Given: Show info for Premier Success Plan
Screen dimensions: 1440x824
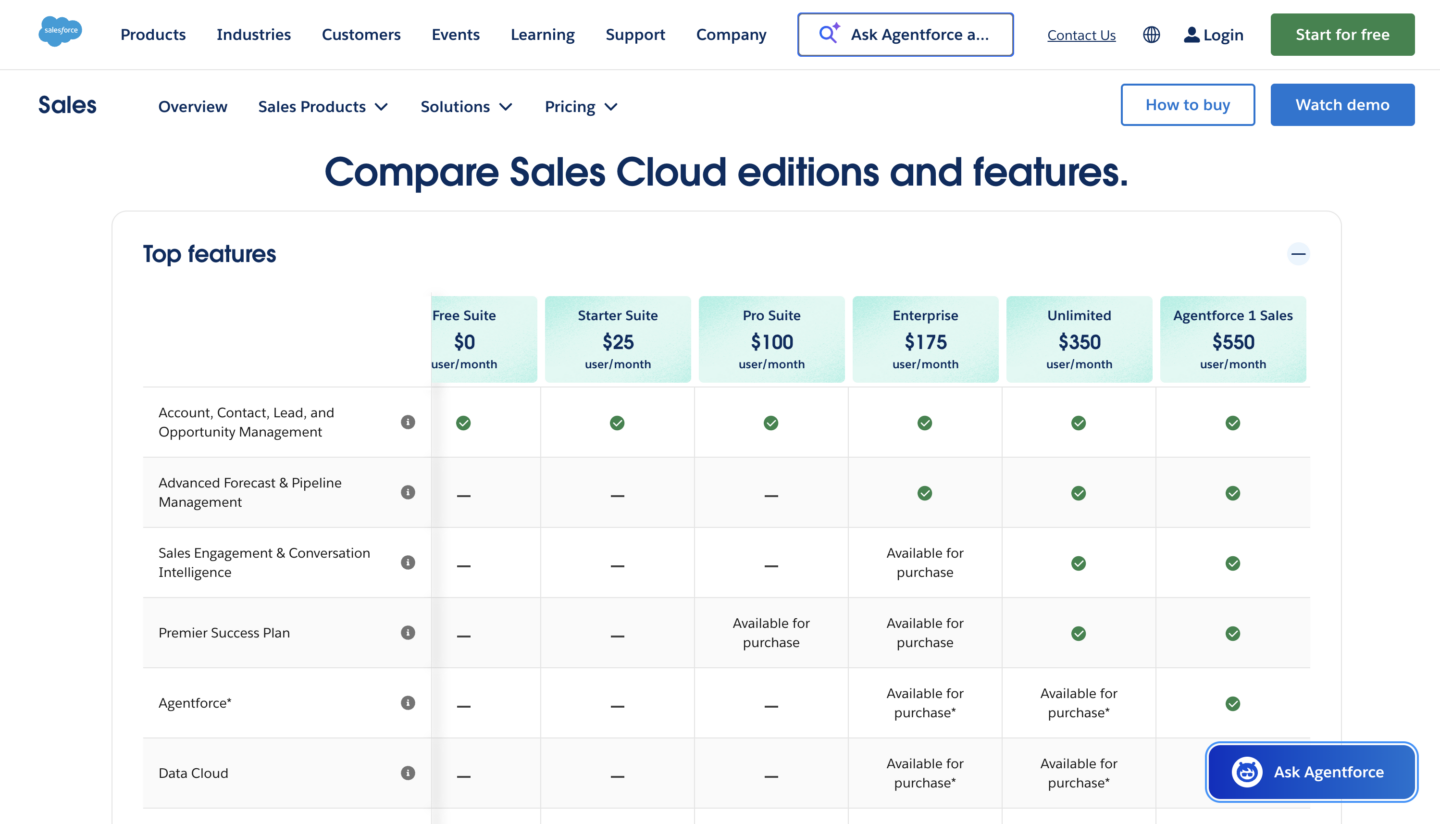Looking at the screenshot, I should click(x=408, y=632).
